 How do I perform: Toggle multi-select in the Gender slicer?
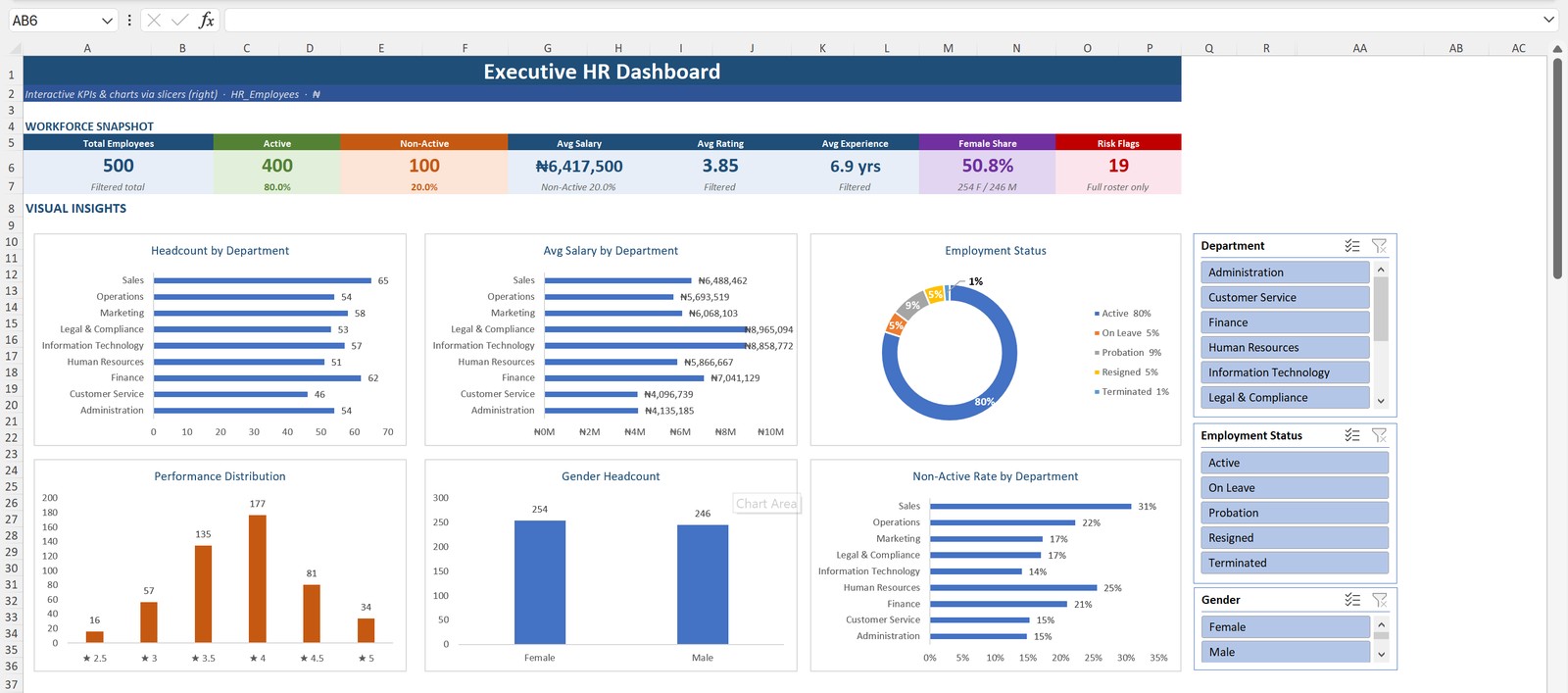[1352, 600]
